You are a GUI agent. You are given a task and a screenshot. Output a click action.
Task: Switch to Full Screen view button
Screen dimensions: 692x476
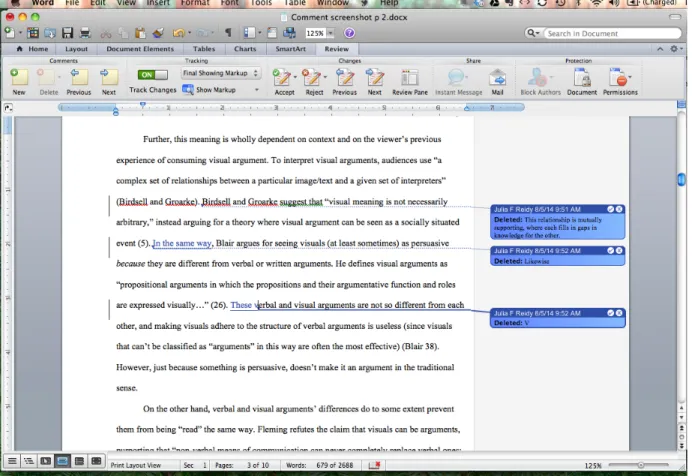tap(96, 461)
